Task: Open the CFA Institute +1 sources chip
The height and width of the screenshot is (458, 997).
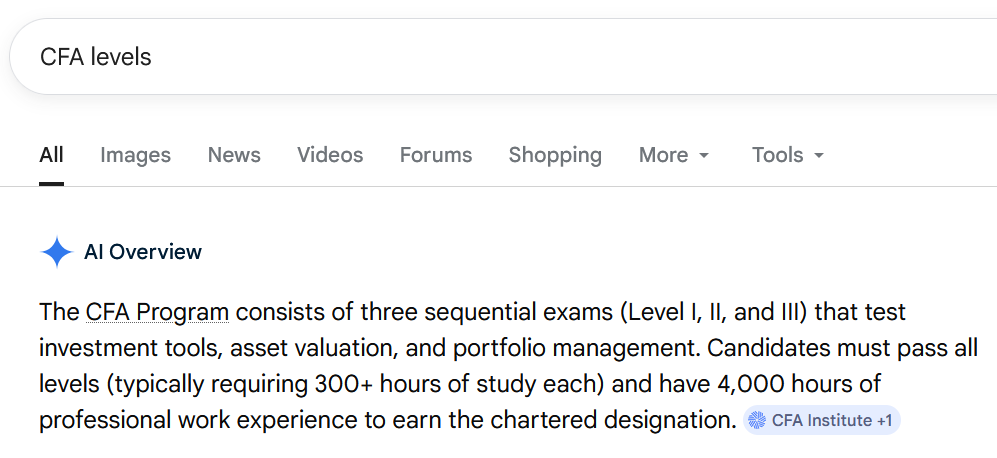Action: [821, 421]
